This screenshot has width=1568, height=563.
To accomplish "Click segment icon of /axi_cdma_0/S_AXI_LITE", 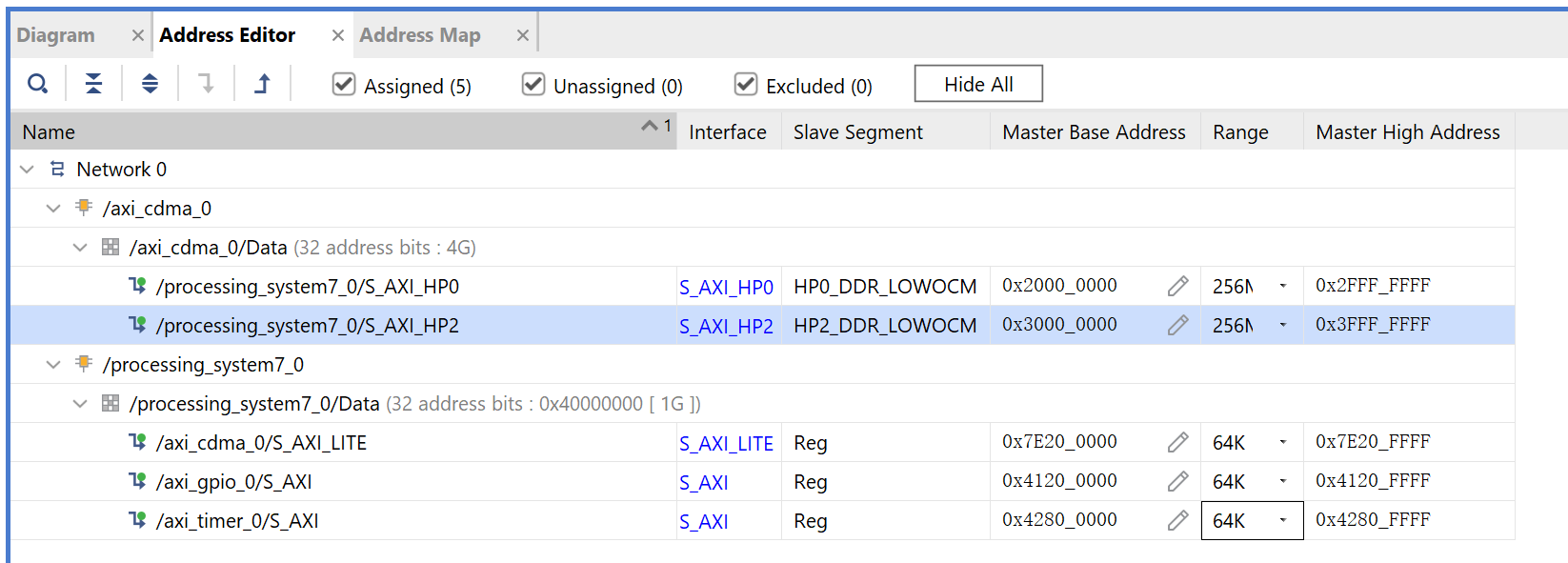I will 137,441.
